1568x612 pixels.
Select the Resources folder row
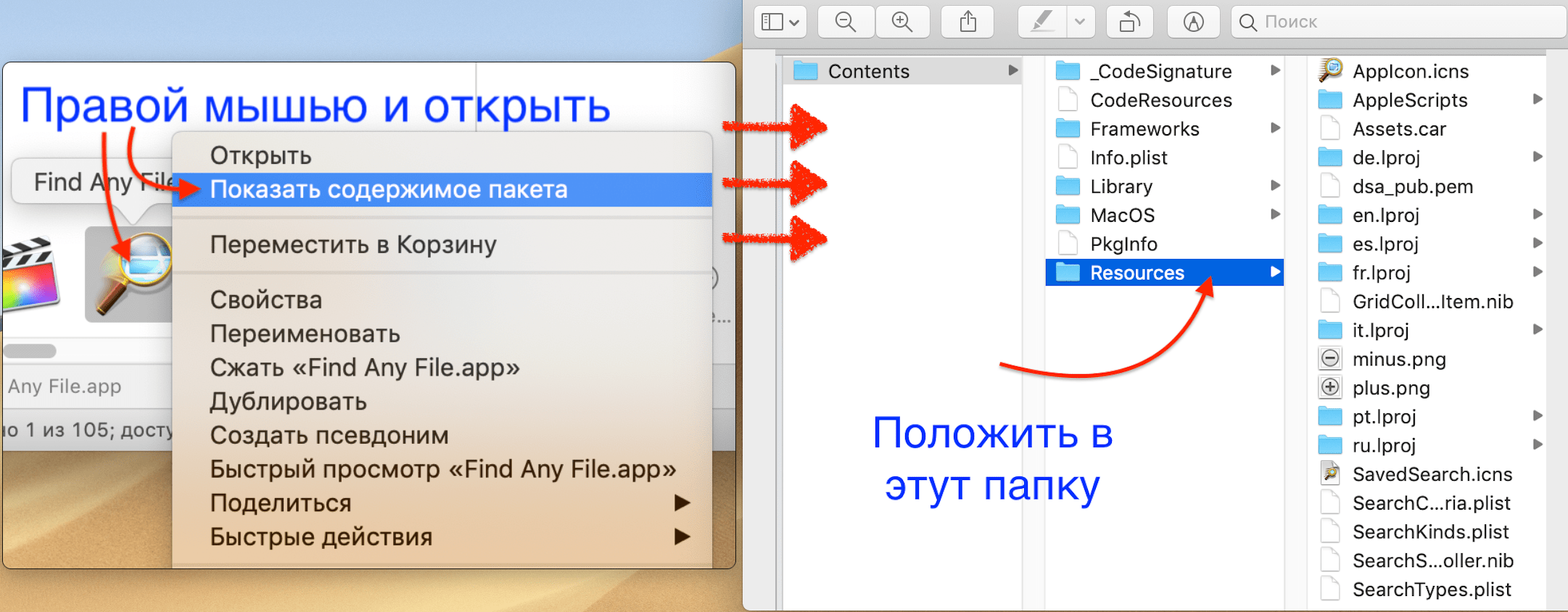(1165, 273)
